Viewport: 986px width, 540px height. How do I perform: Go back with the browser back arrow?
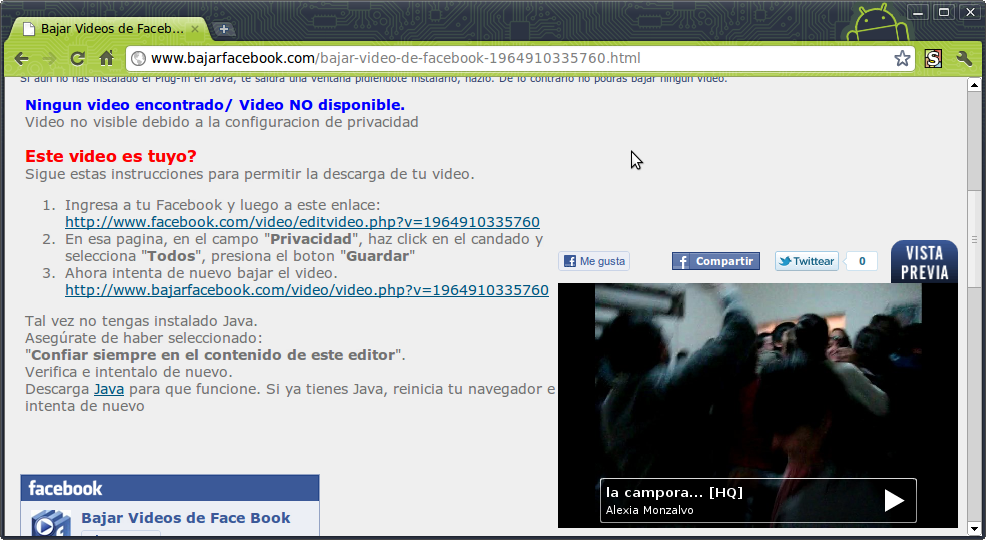21,58
